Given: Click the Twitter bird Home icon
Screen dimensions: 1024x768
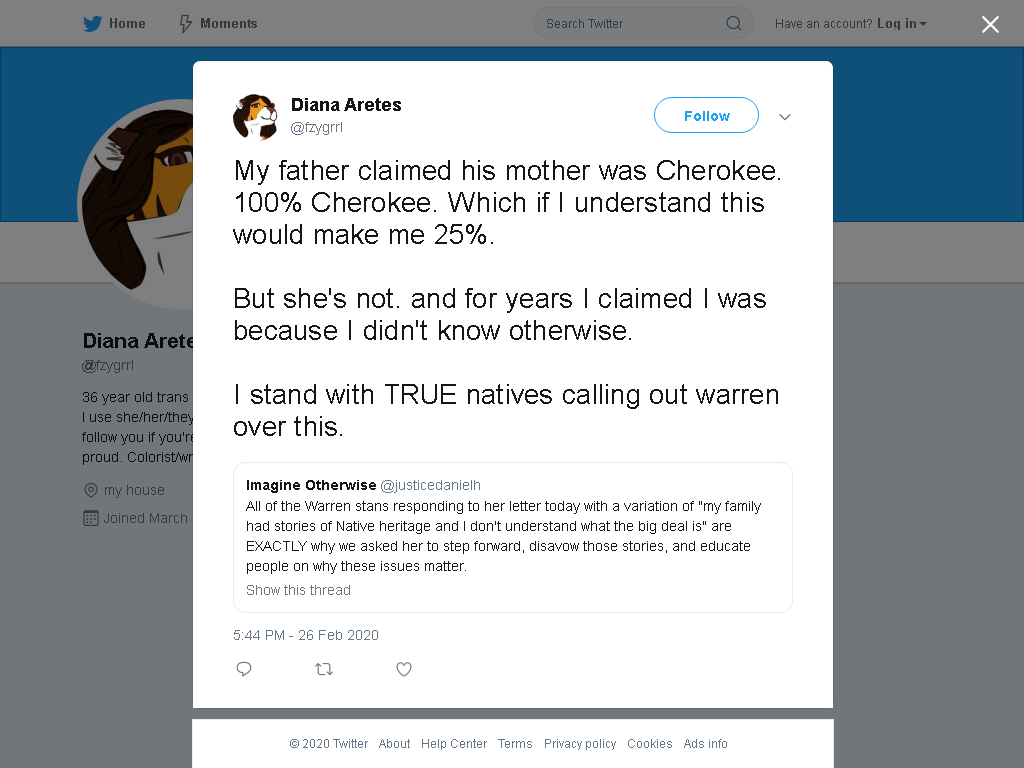Looking at the screenshot, I should [92, 24].
